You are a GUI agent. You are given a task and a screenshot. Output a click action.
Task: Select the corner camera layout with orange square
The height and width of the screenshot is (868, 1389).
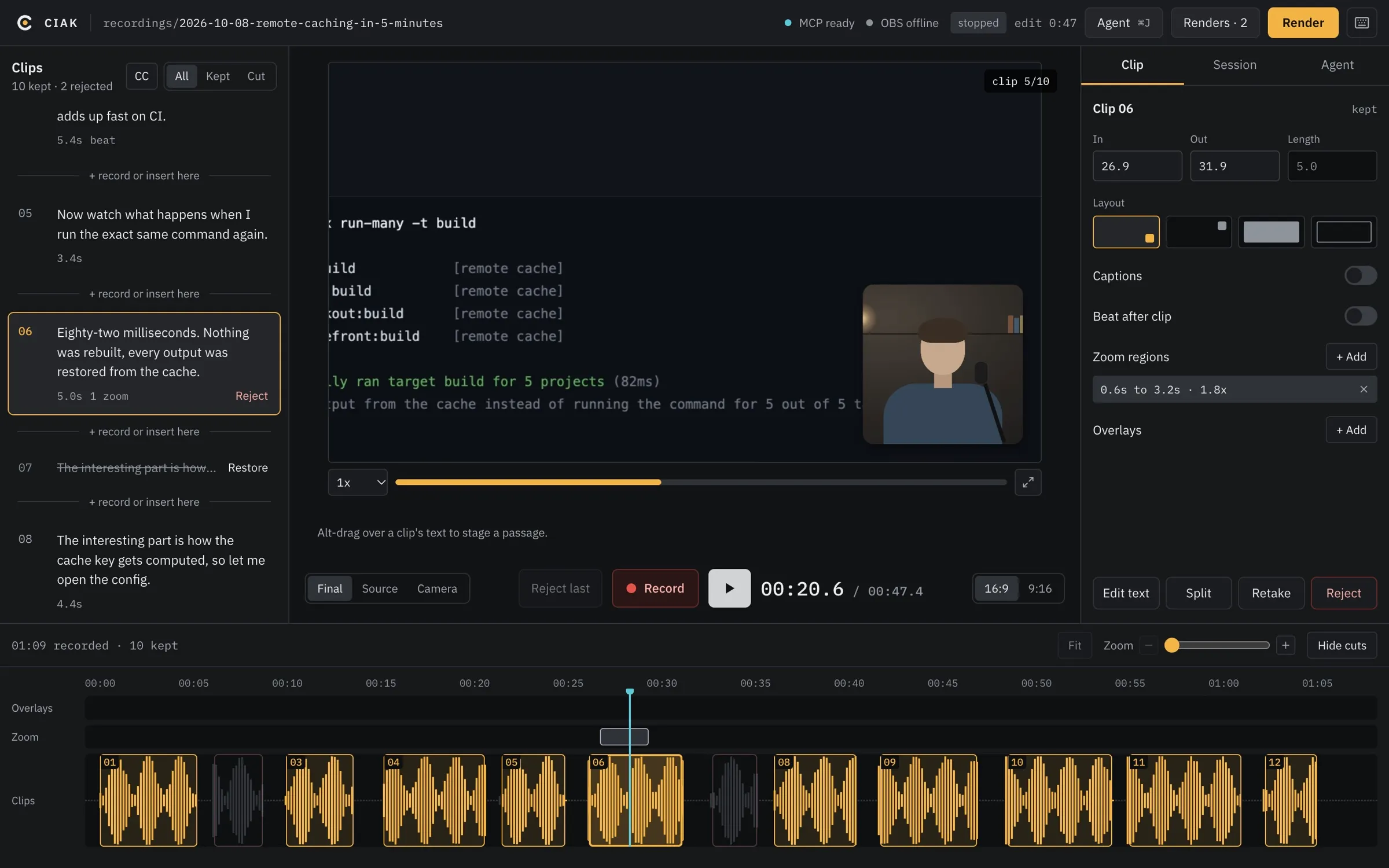pyautogui.click(x=1126, y=232)
